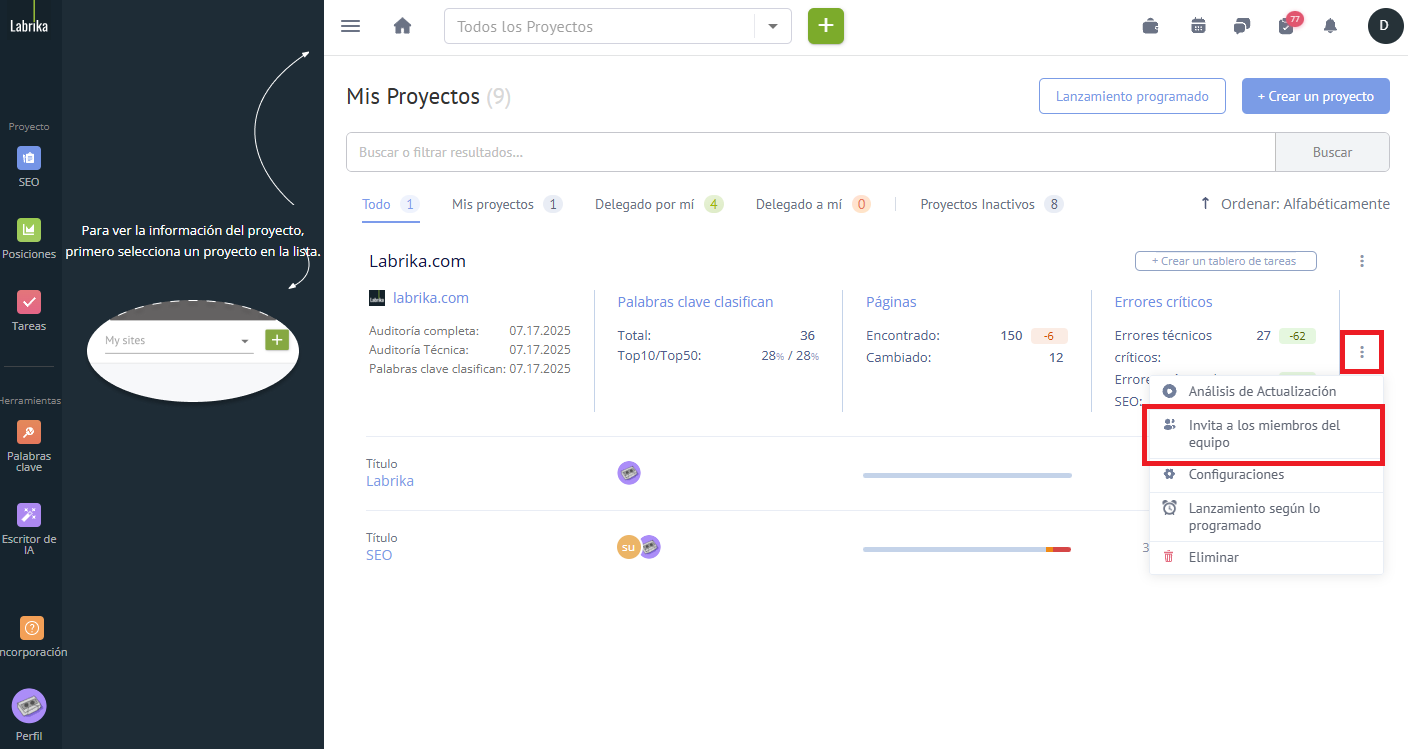Click the orange SU avatar in SEO row

point(628,547)
